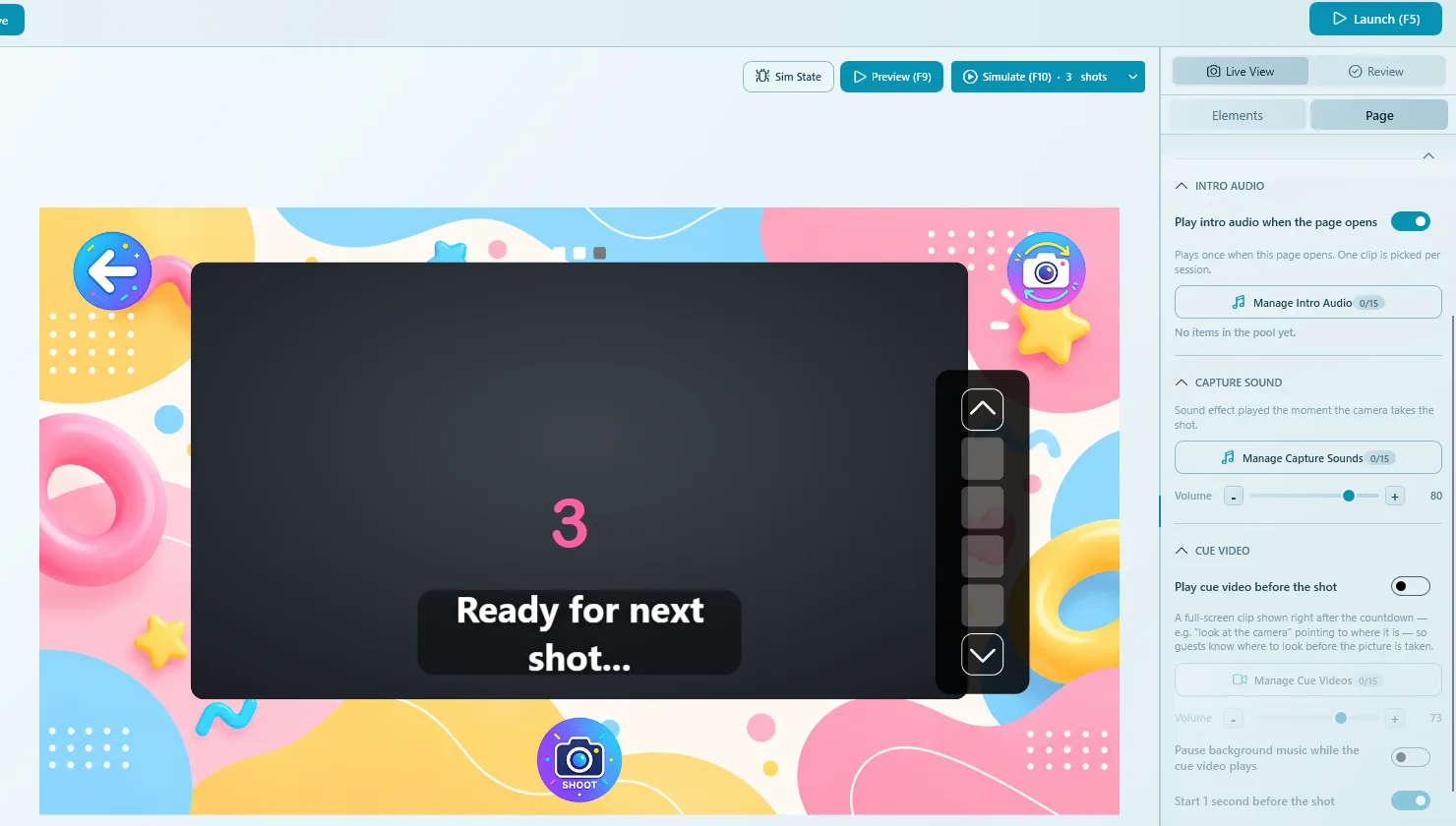
Task: Click Simulate (F10) 3 shots button
Action: coord(1036,77)
